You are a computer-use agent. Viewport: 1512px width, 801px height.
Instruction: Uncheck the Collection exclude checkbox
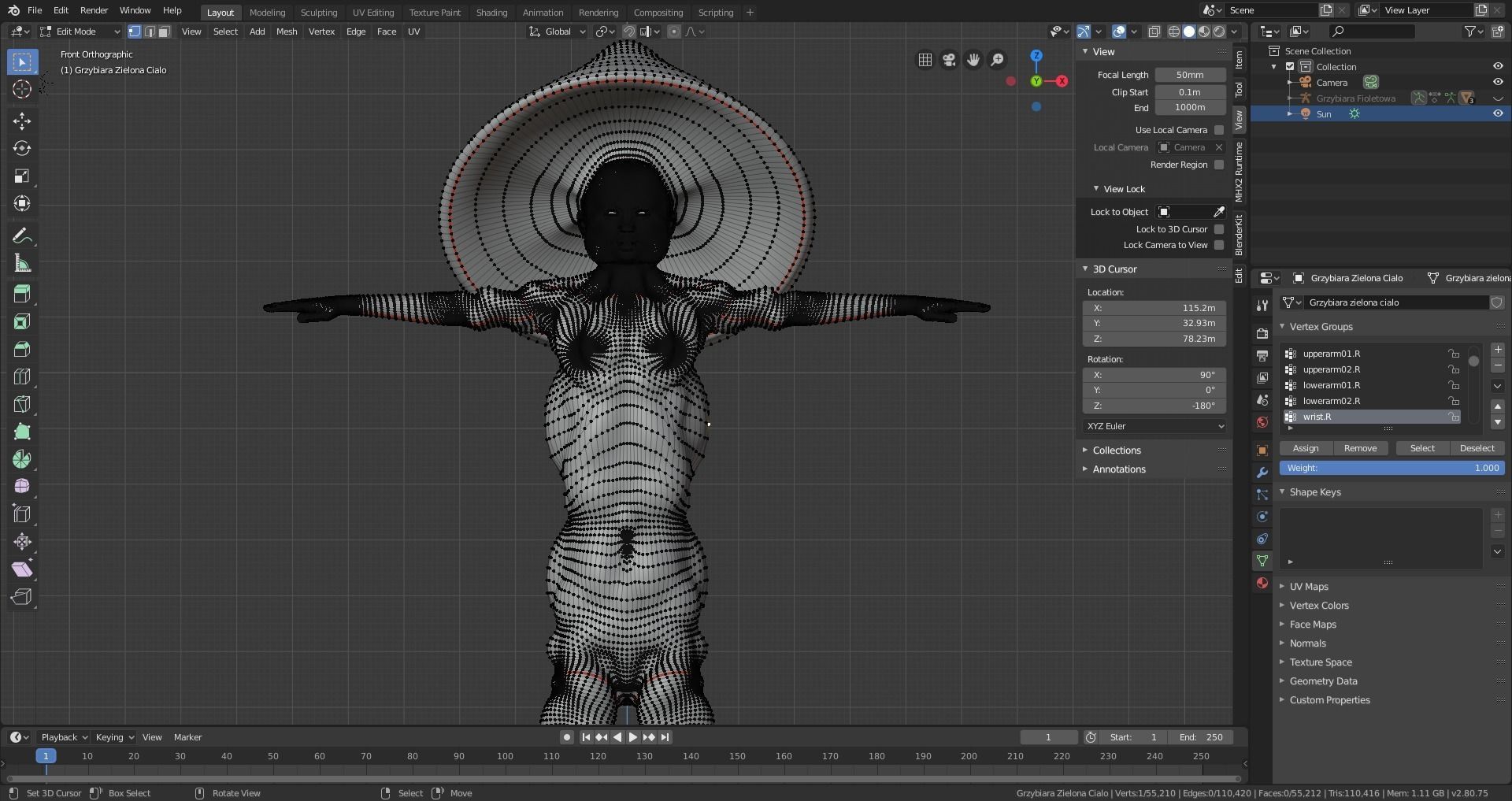pyautogui.click(x=1290, y=67)
